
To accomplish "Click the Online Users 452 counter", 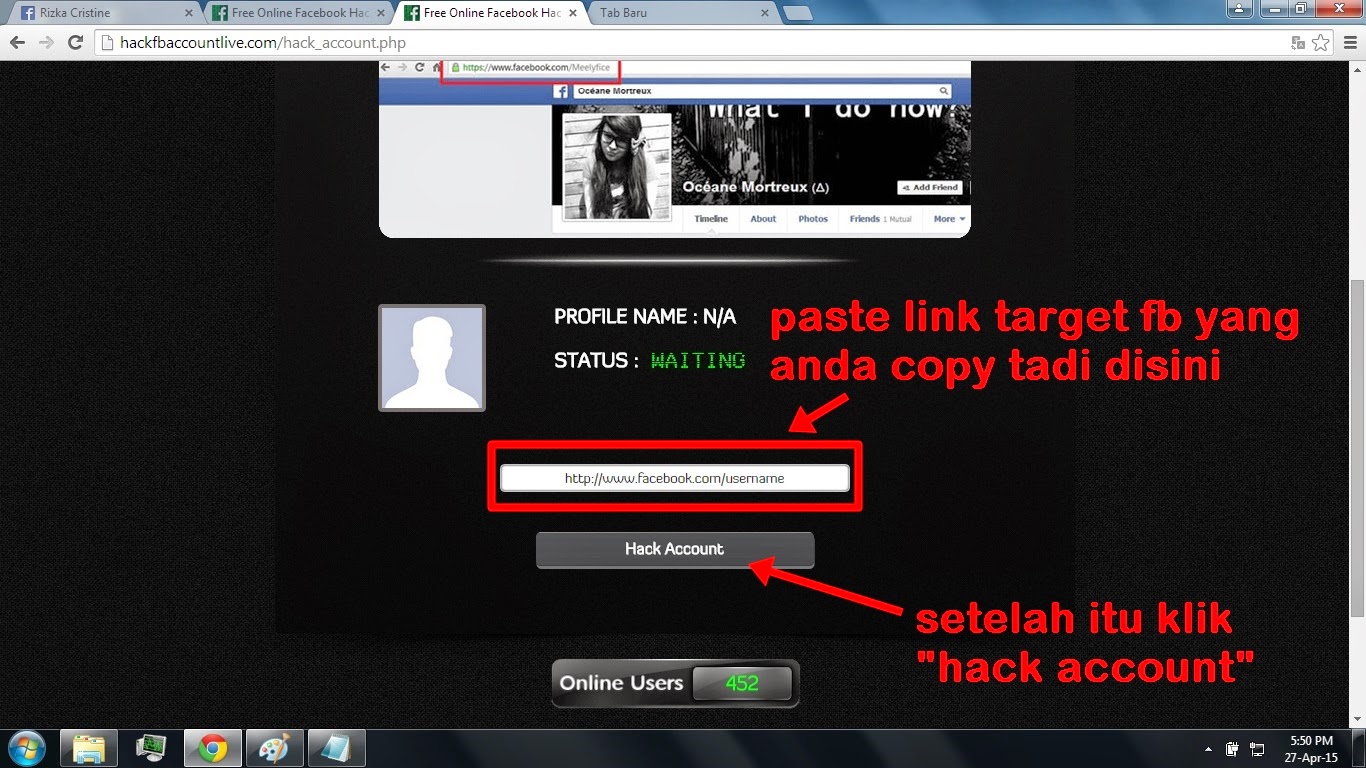I will 676,684.
